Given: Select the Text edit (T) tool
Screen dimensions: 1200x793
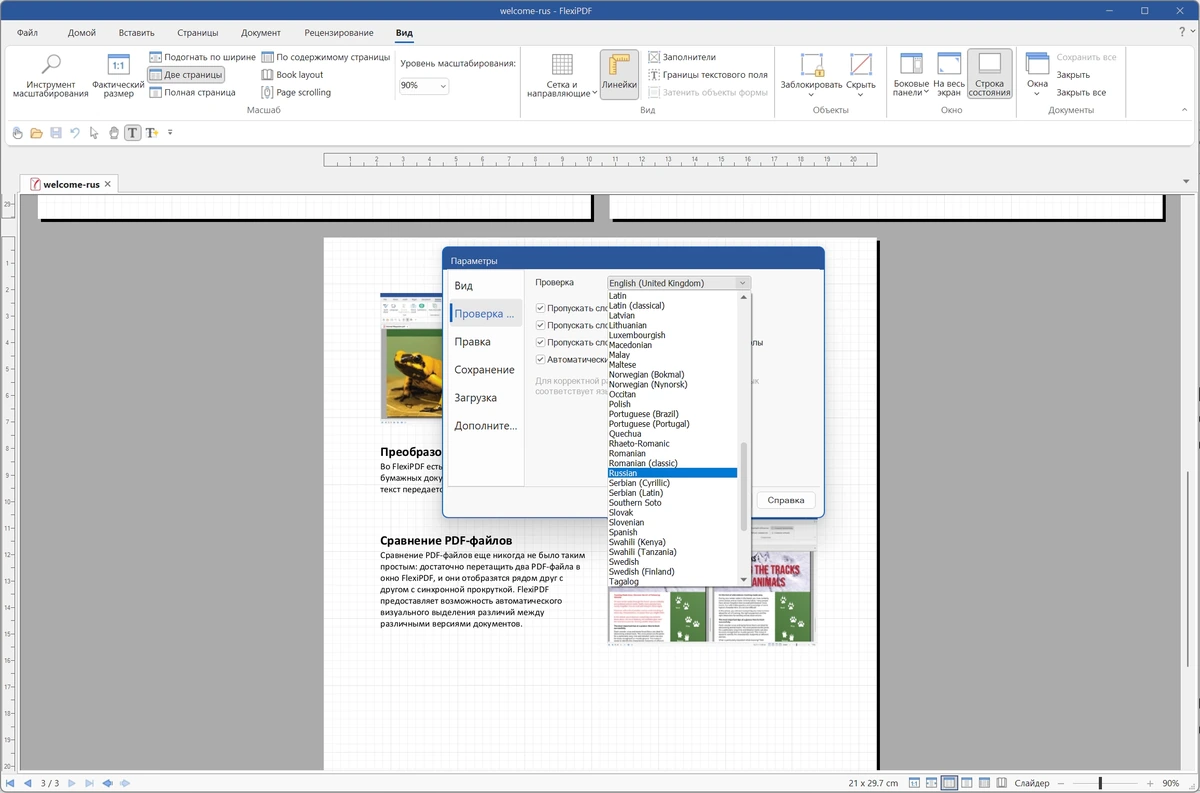Looking at the screenshot, I should click(132, 133).
